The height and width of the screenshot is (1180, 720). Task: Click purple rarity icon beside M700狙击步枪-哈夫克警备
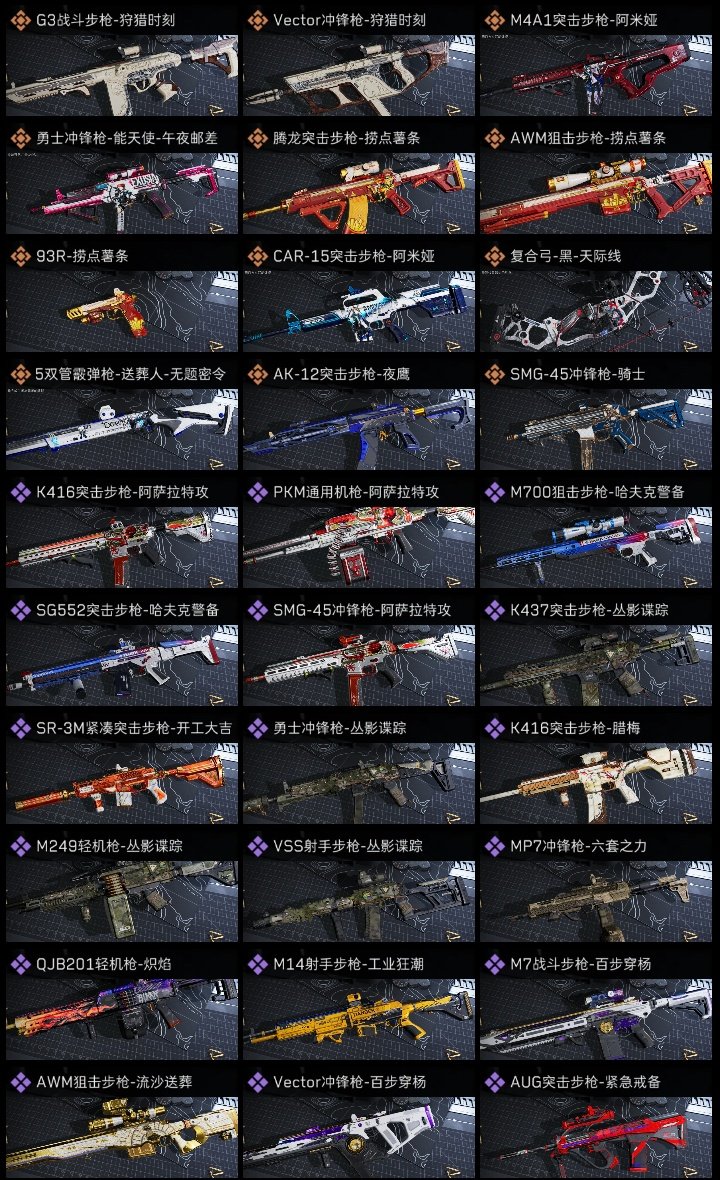(494, 492)
